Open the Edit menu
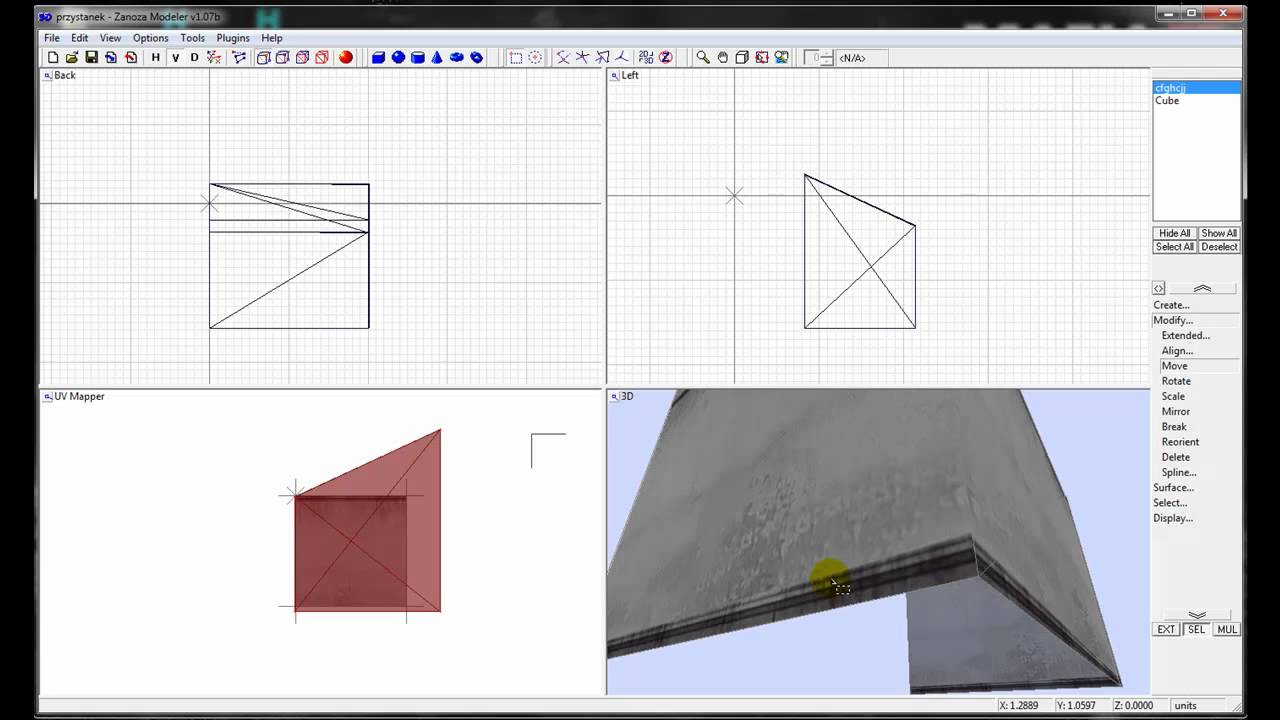This screenshot has width=1280, height=720. point(80,38)
